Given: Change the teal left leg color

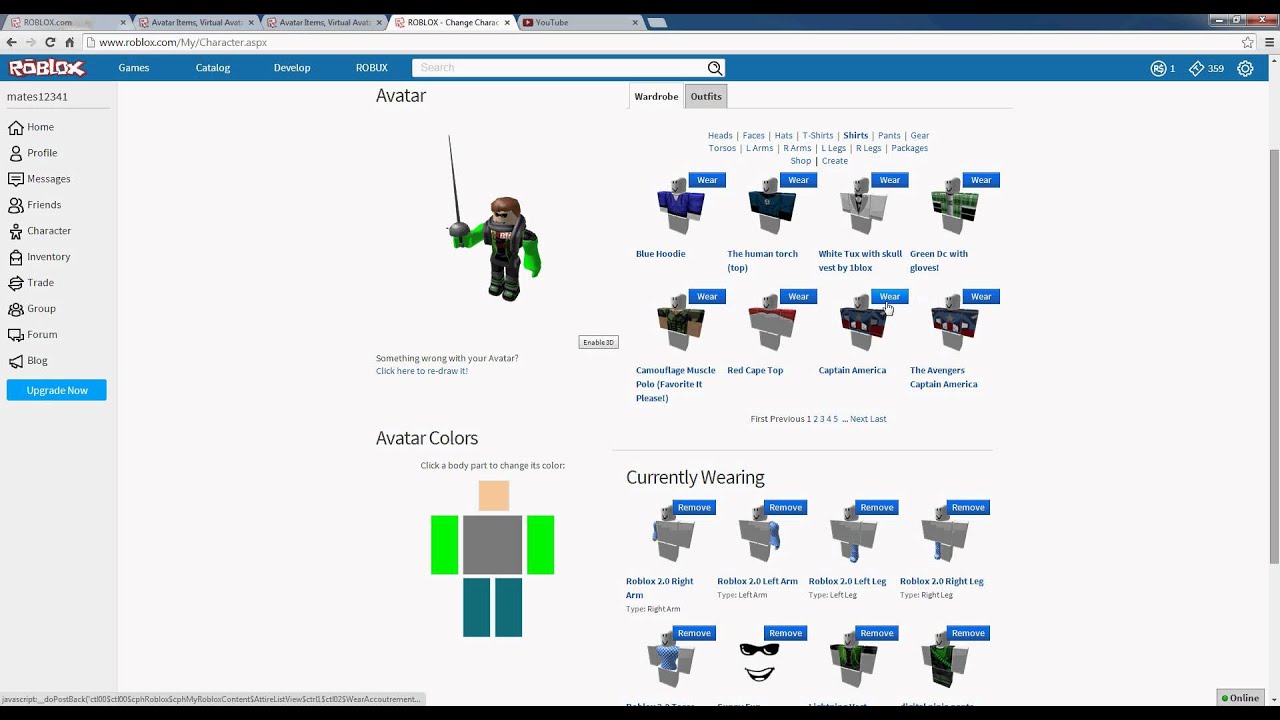Looking at the screenshot, I should point(508,607).
